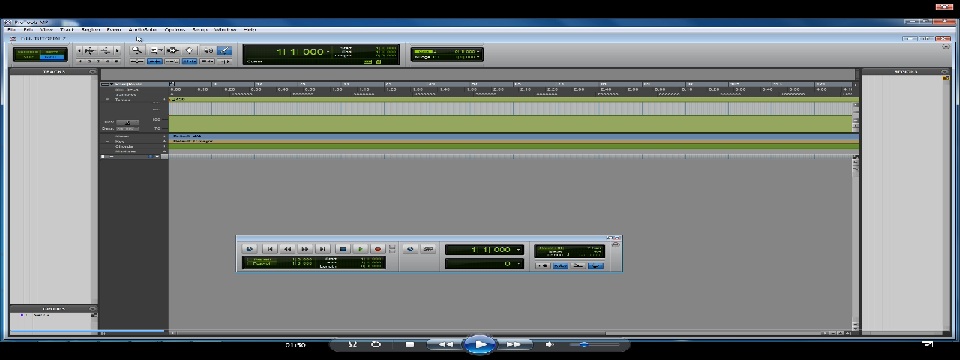Click the media player fullscreen icon

[x=928, y=344]
